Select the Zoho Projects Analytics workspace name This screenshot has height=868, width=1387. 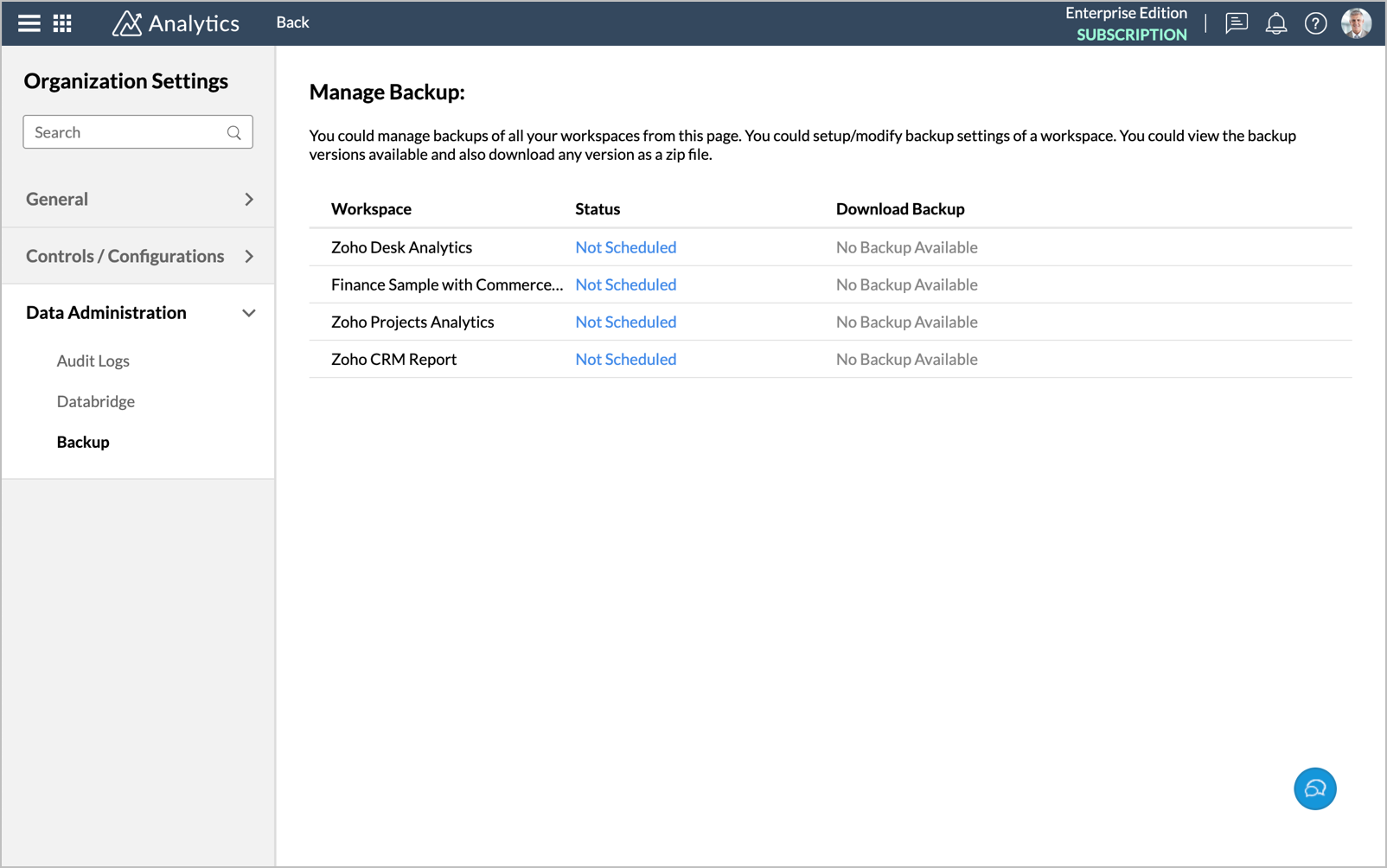click(x=412, y=322)
